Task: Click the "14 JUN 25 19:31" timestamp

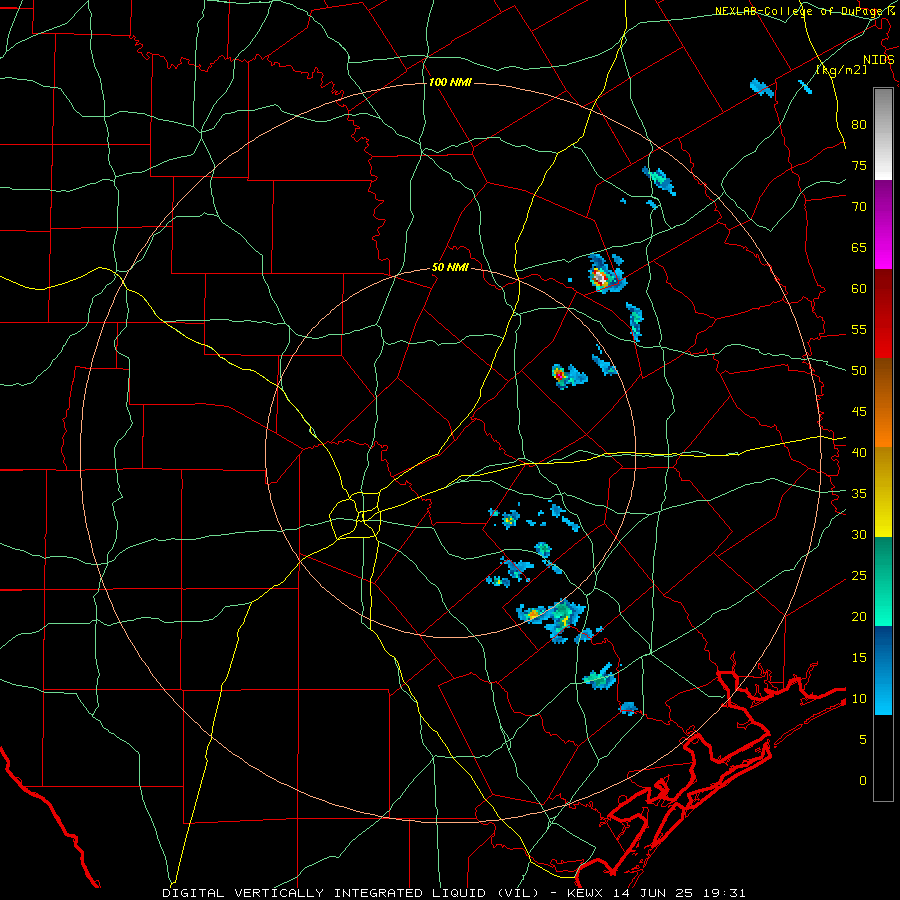Action: pyautogui.click(x=679, y=893)
